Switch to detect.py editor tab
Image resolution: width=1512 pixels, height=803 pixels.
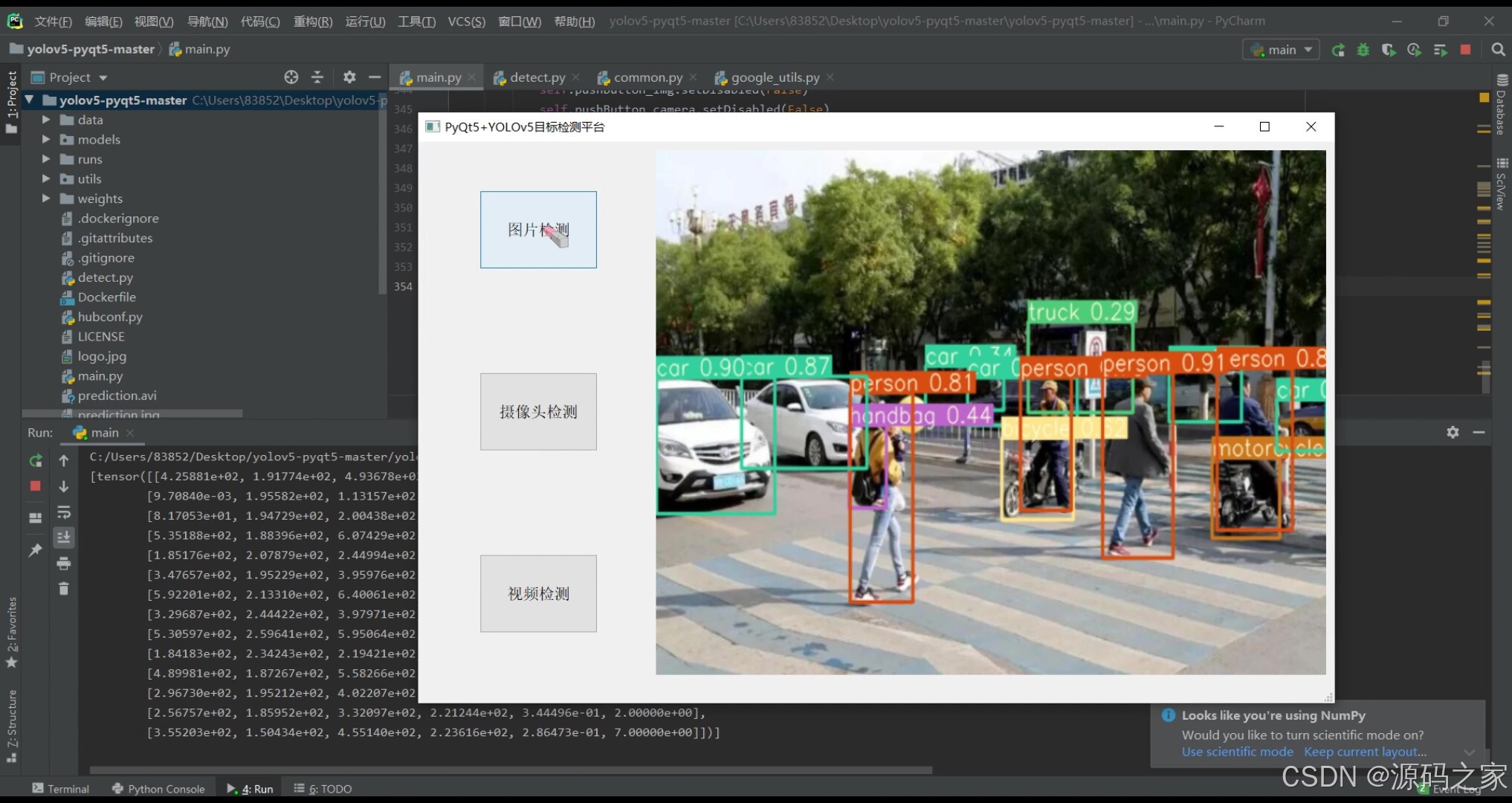[x=537, y=77]
